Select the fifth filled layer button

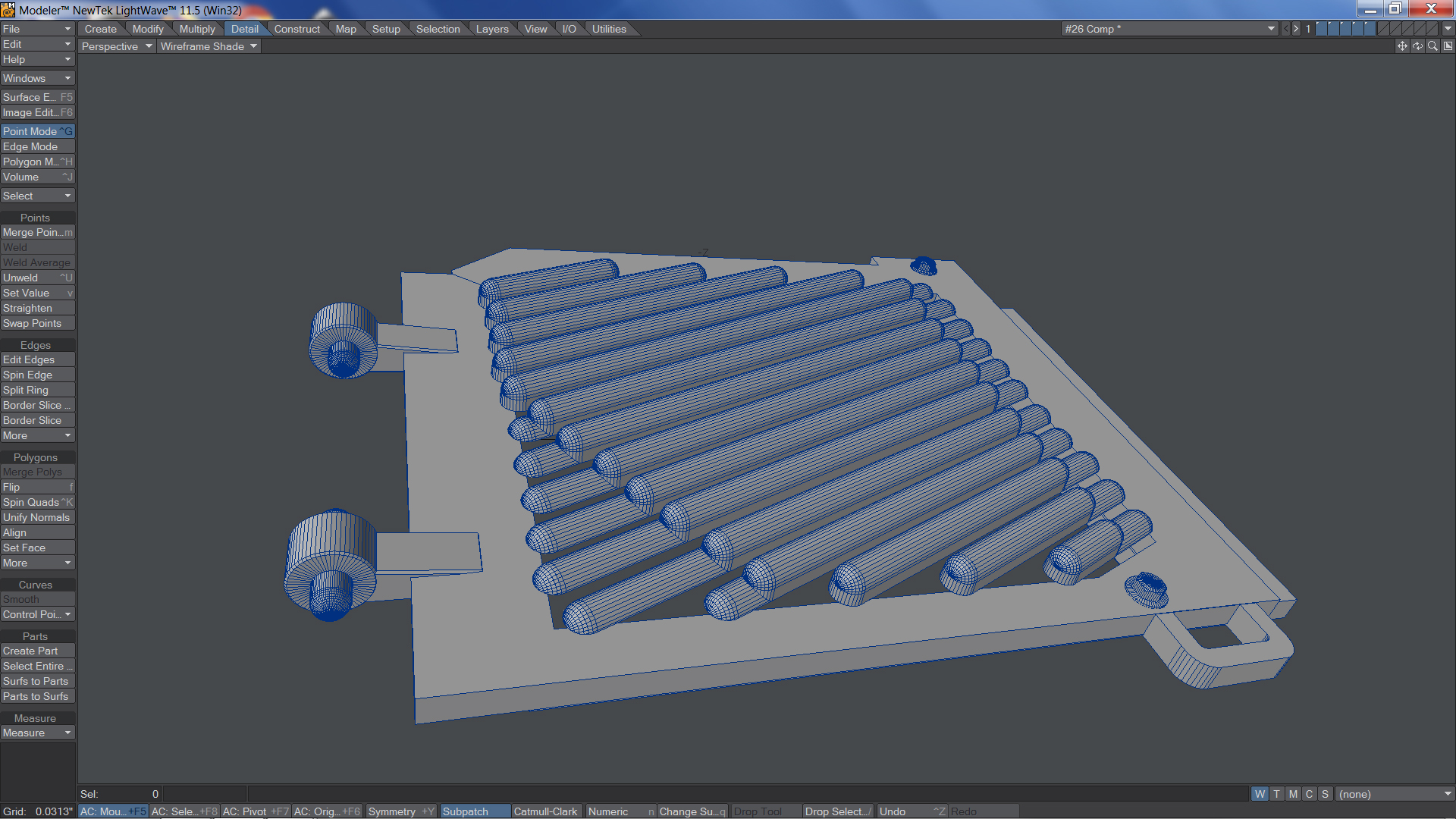1370,29
